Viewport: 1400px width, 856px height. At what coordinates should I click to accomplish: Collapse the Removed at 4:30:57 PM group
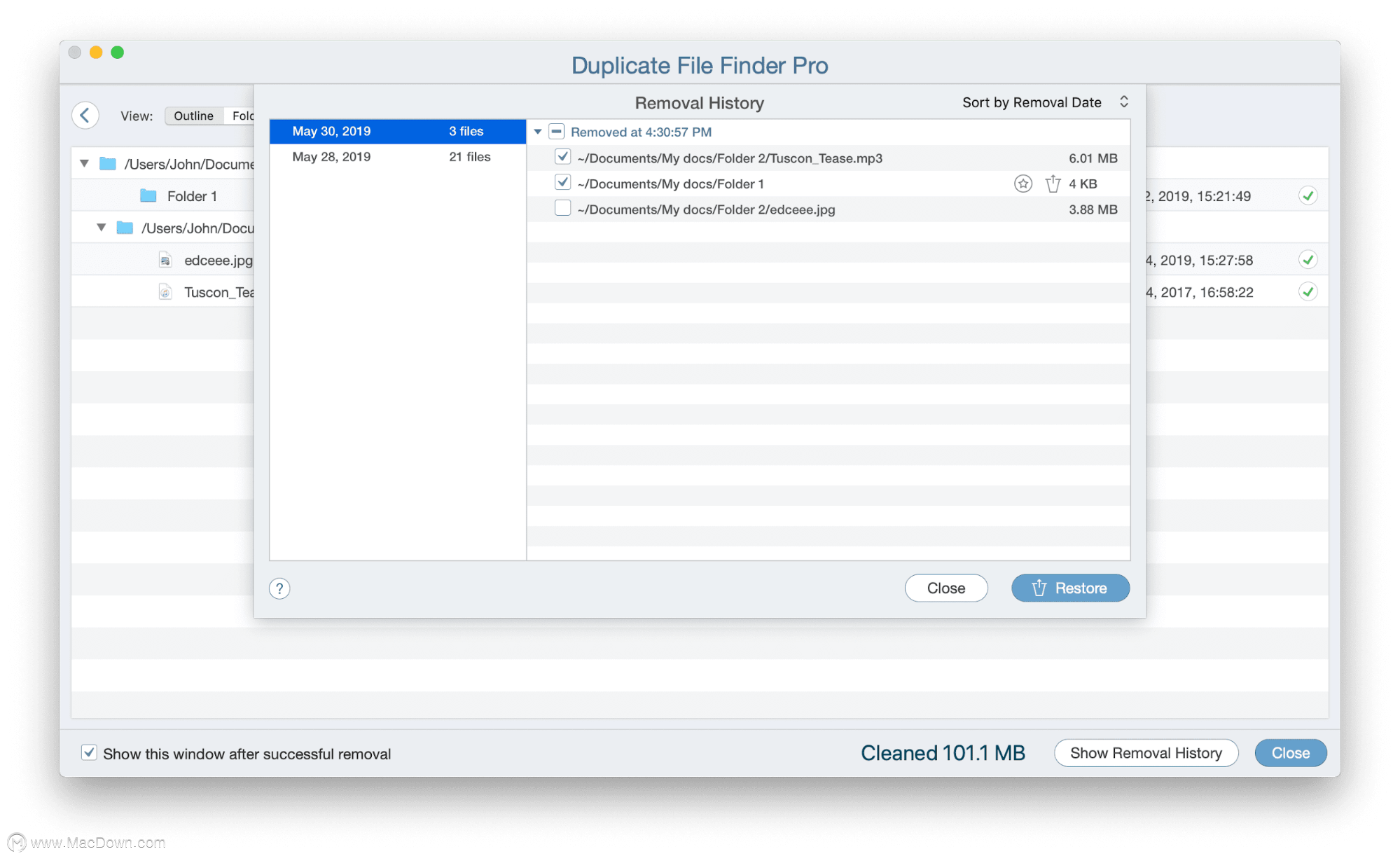[x=537, y=132]
